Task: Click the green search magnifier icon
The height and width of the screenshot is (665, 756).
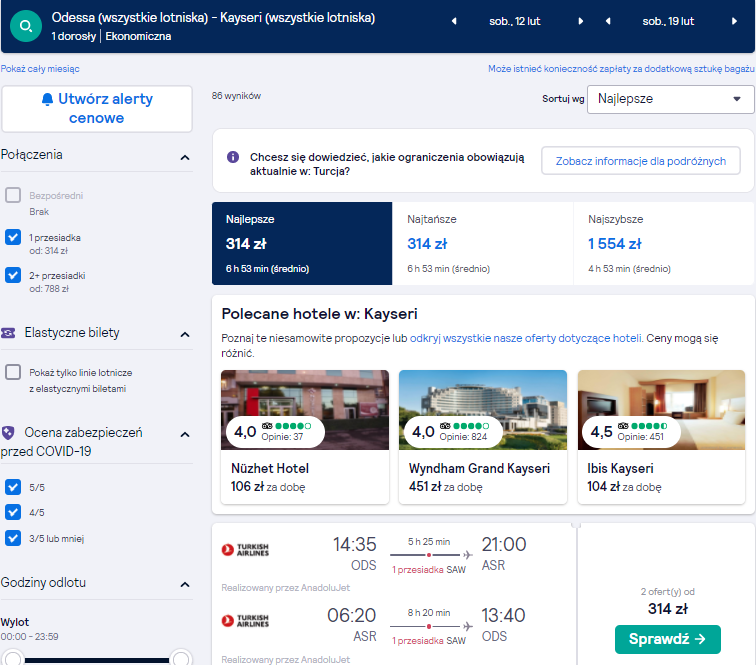Action: (26, 26)
